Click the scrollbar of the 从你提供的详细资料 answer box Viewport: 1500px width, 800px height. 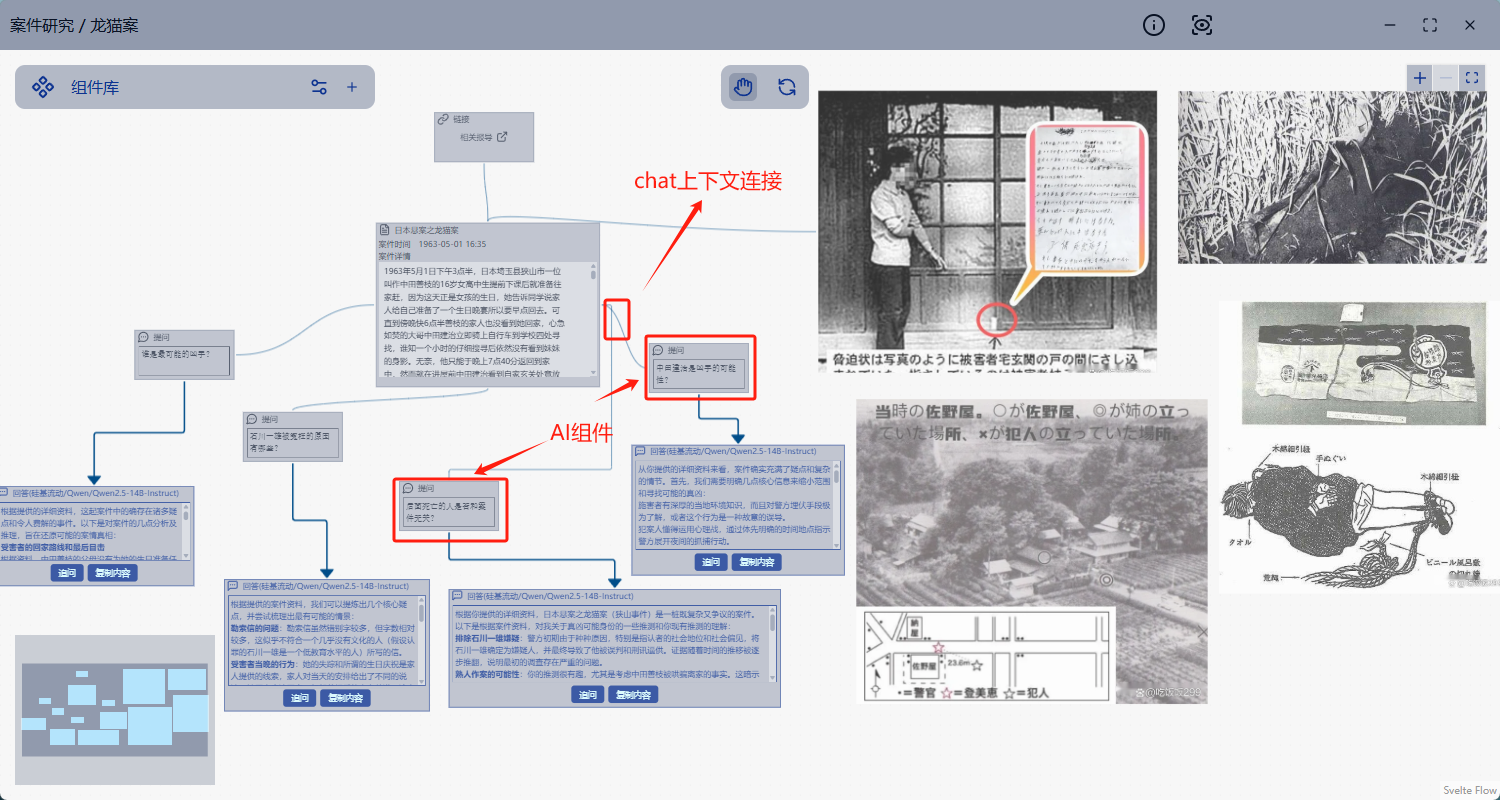[x=838, y=505]
